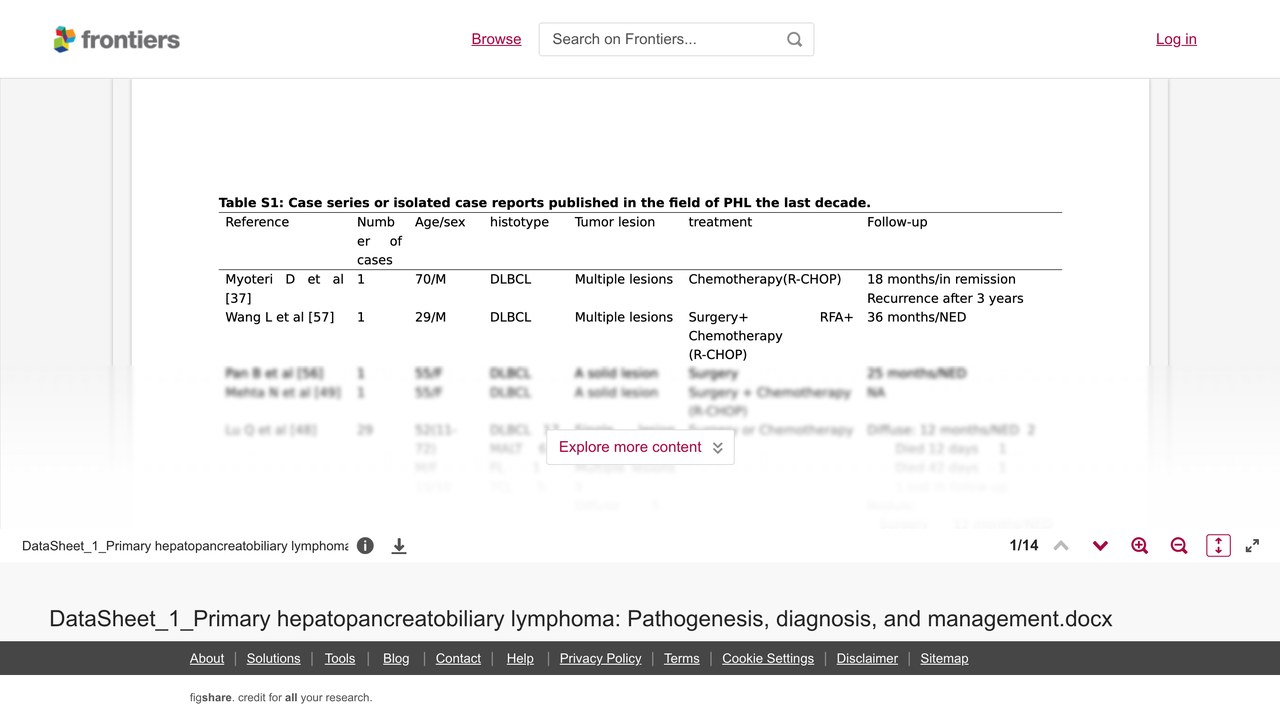Click the Frontiers logo

(117, 39)
